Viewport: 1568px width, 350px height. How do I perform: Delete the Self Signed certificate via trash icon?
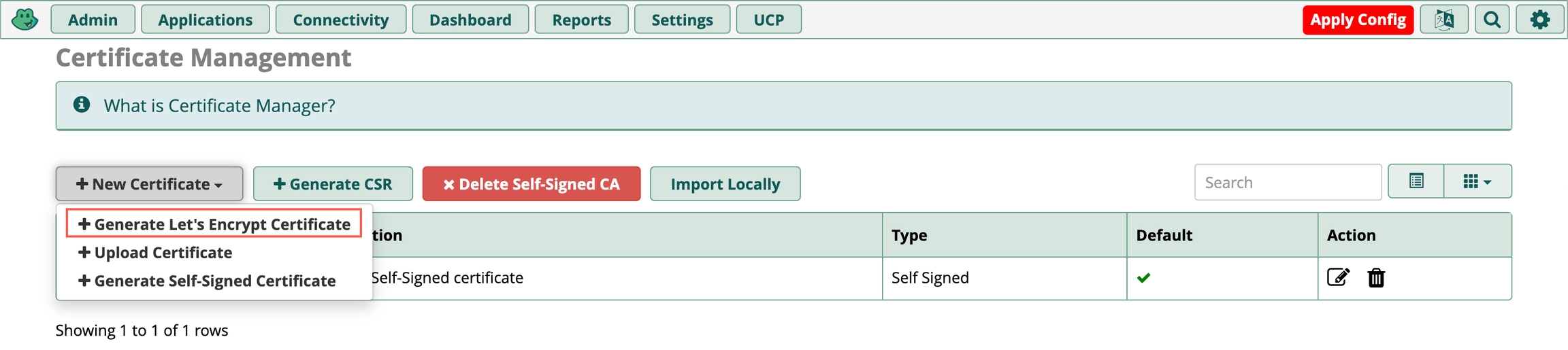1376,277
